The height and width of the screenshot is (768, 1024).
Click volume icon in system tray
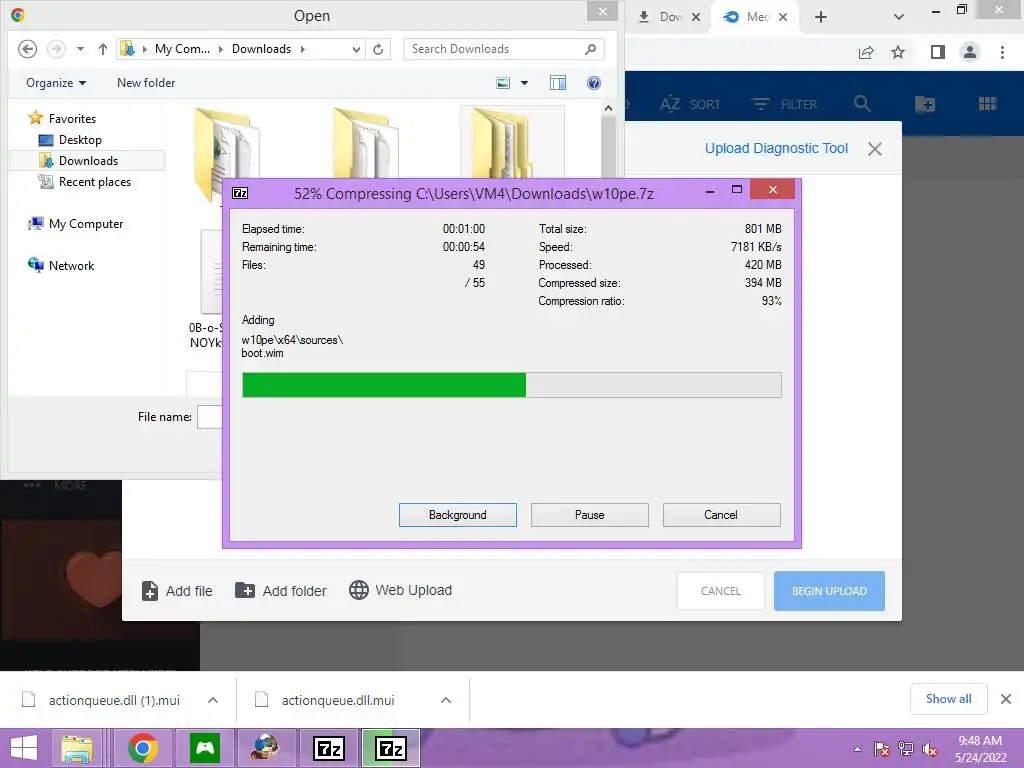coord(929,749)
